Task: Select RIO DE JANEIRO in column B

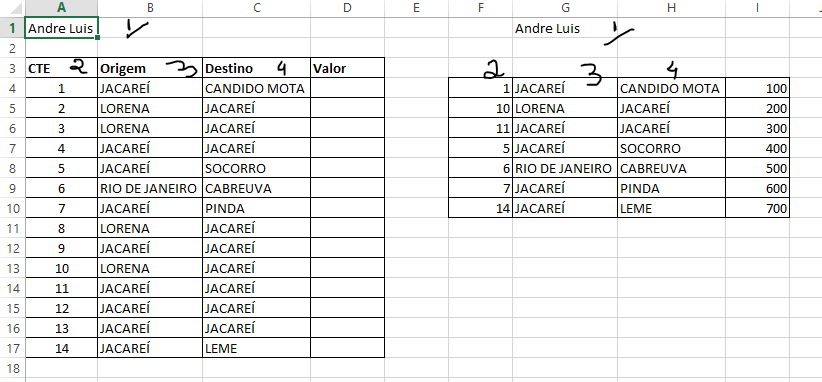Action: coord(150,189)
